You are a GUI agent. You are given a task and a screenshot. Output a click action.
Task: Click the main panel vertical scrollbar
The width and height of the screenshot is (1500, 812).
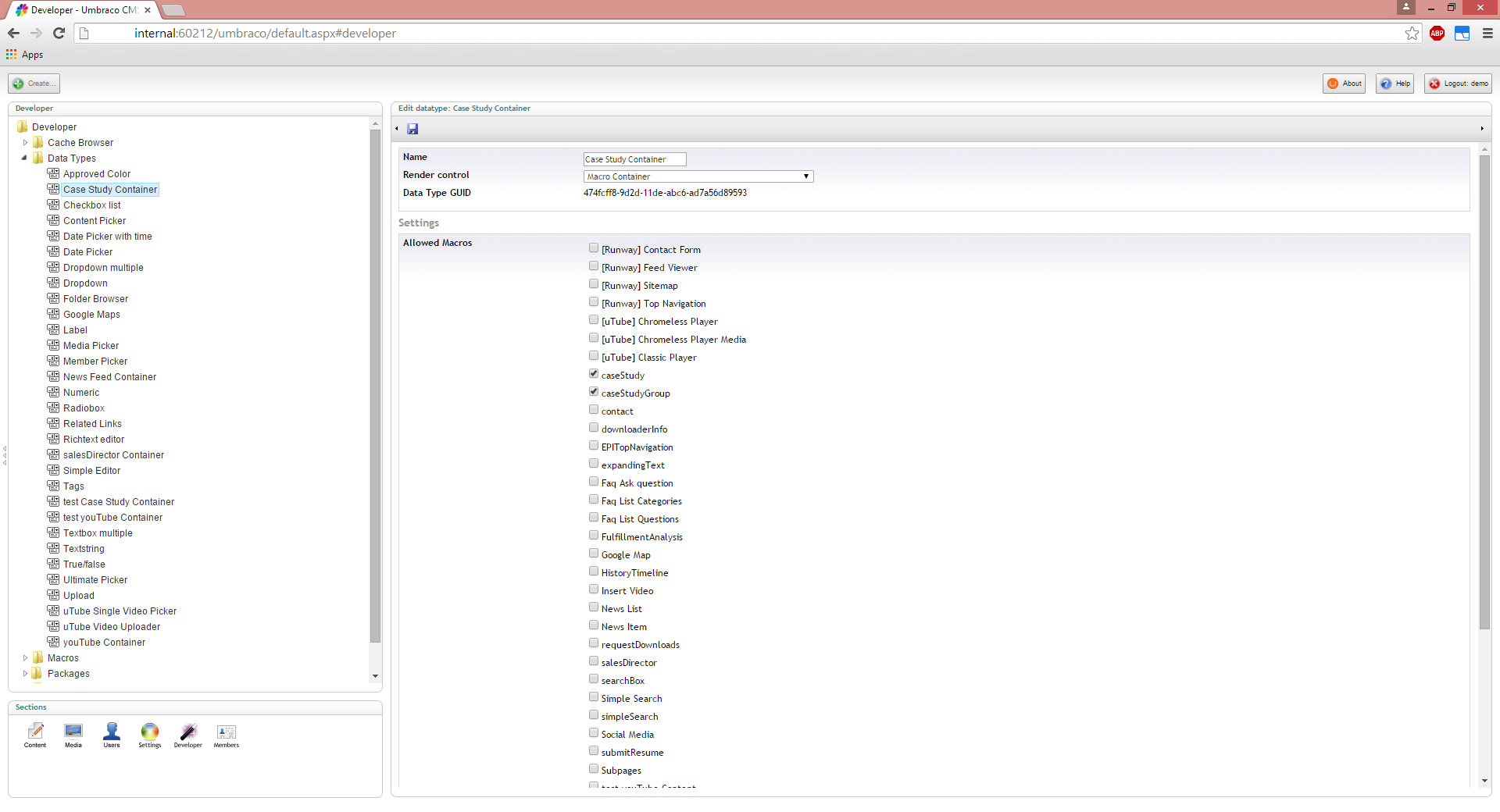[x=1484, y=392]
